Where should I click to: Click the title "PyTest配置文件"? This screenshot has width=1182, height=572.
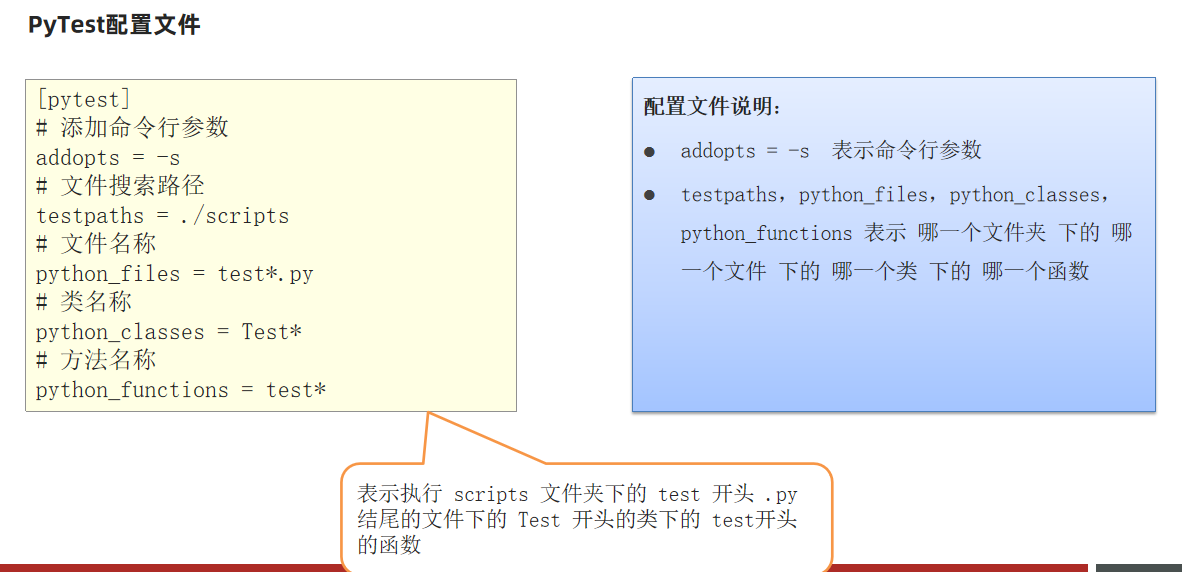click(x=114, y=25)
